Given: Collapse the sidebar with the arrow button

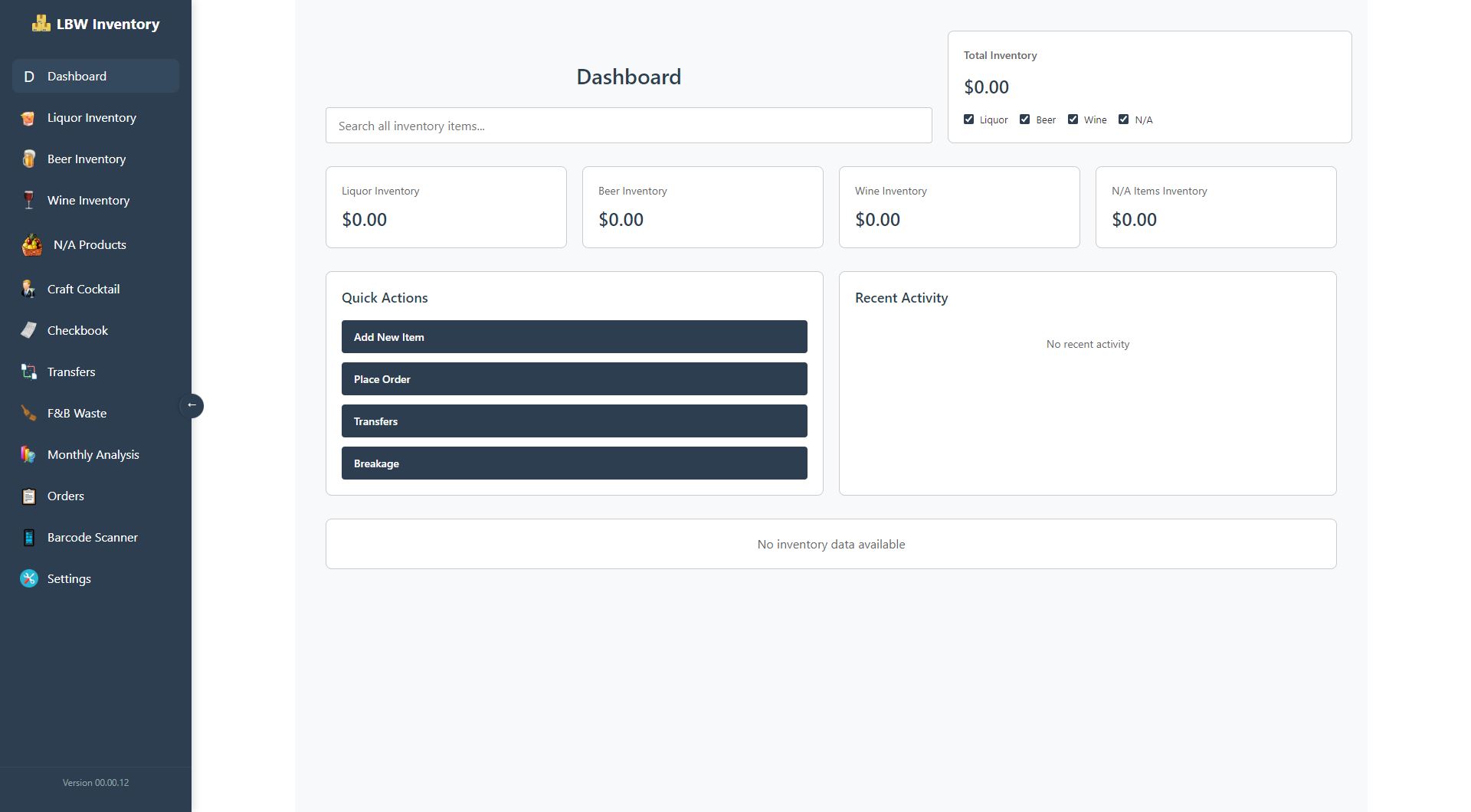Looking at the screenshot, I should pos(192,405).
